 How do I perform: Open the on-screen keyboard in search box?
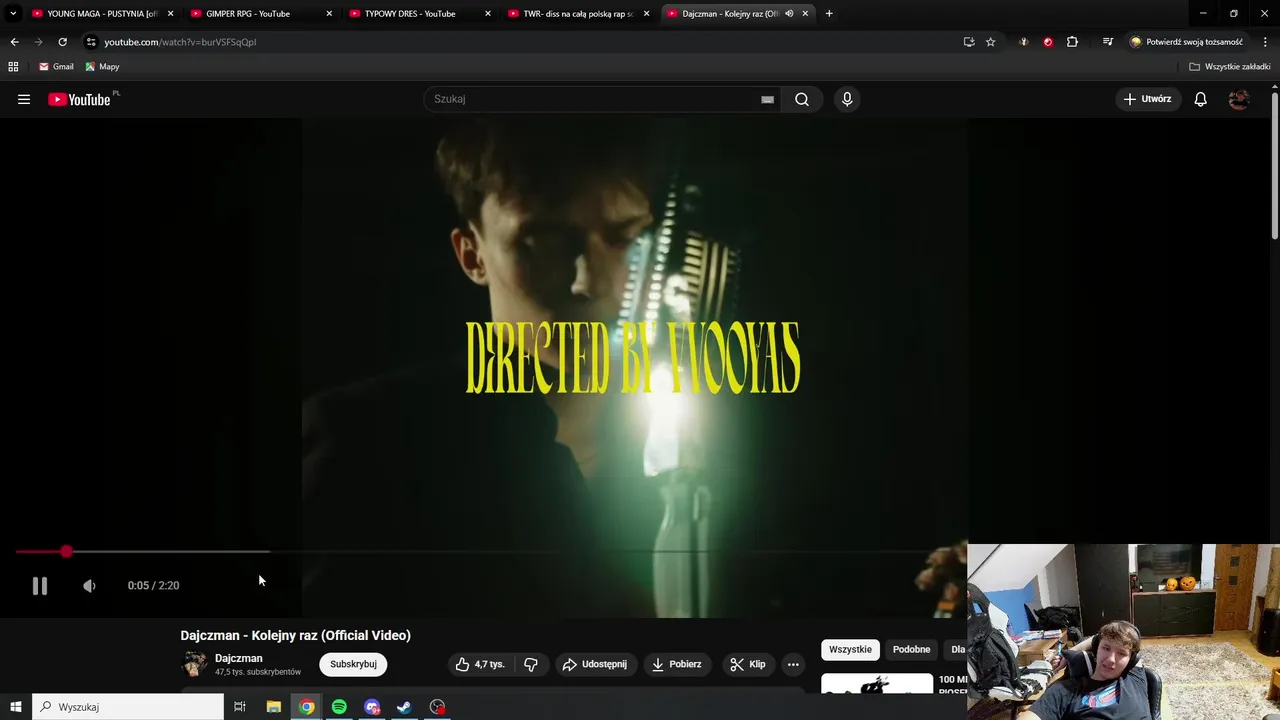[767, 99]
